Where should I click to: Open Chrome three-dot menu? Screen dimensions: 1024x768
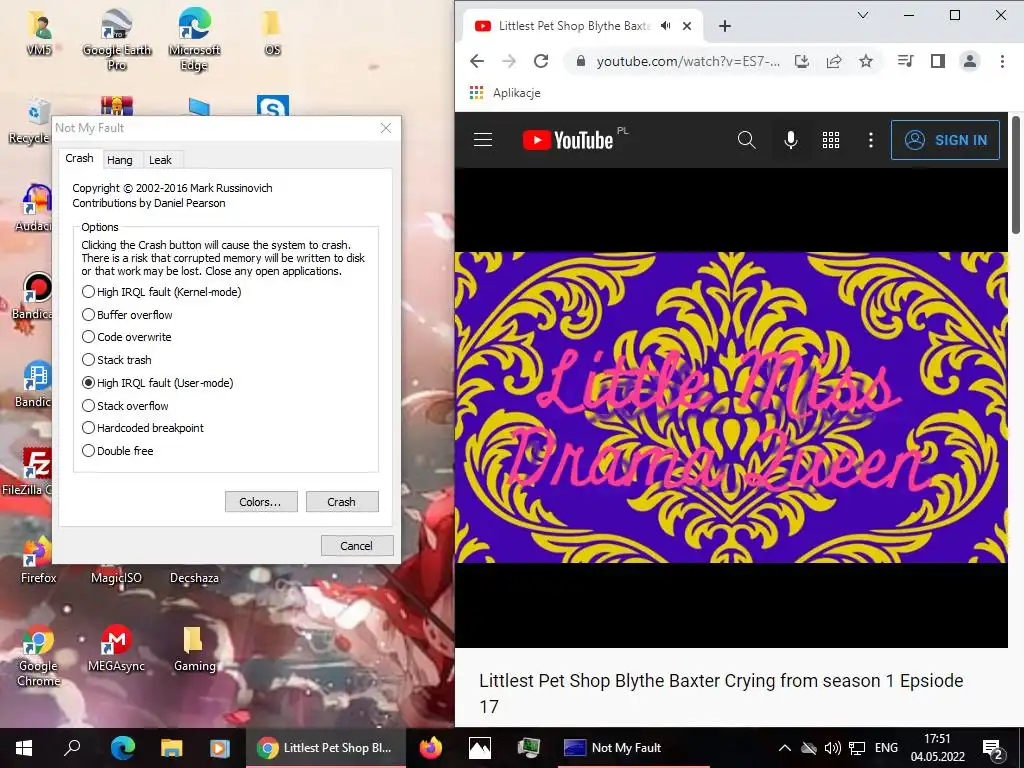point(1002,61)
